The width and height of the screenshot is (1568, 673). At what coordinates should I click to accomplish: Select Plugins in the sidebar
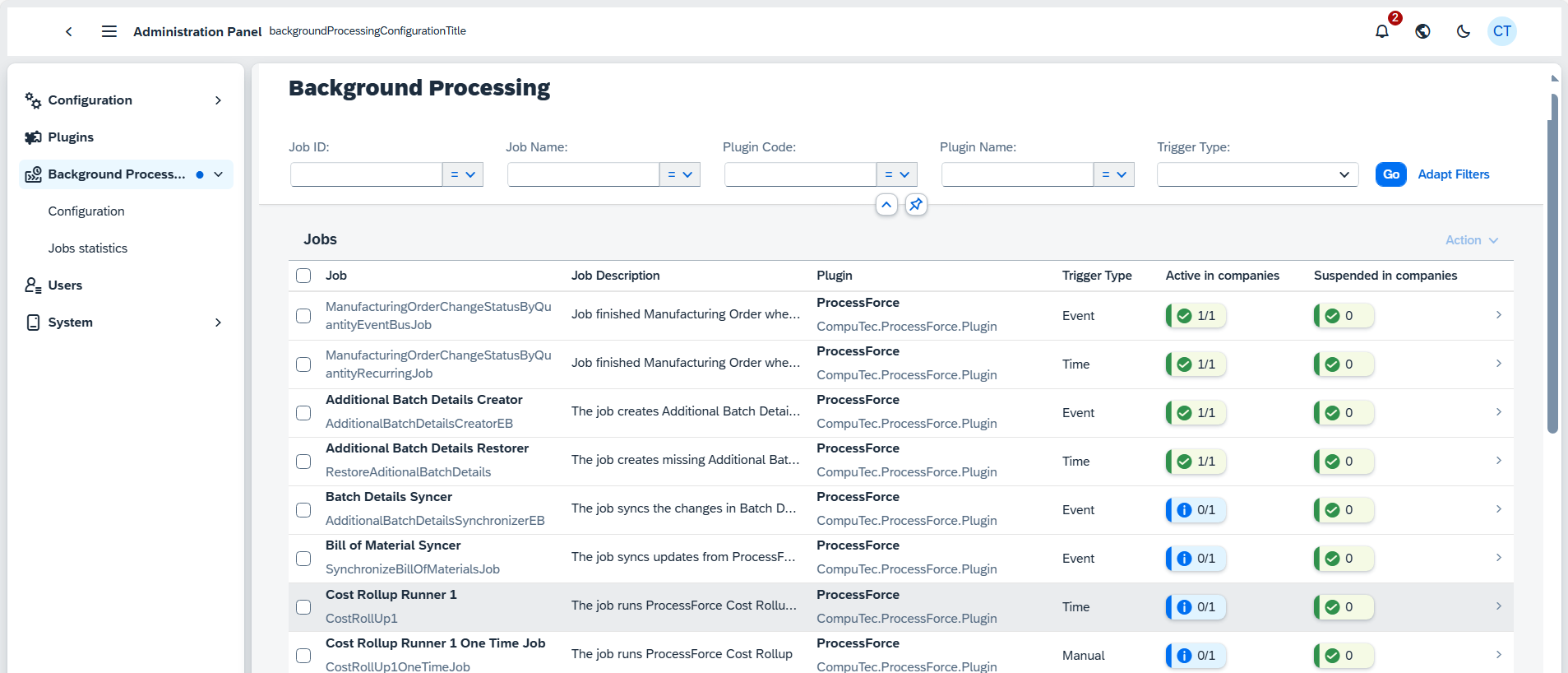71,137
